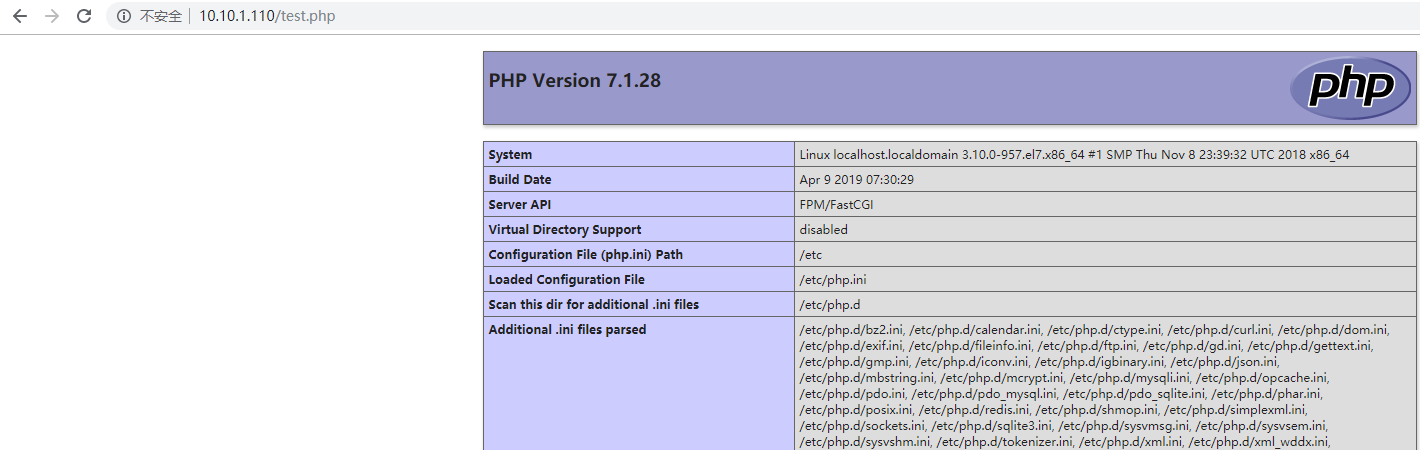1420x450 pixels.
Task: Click the browser forward arrow
Action: click(x=52, y=16)
